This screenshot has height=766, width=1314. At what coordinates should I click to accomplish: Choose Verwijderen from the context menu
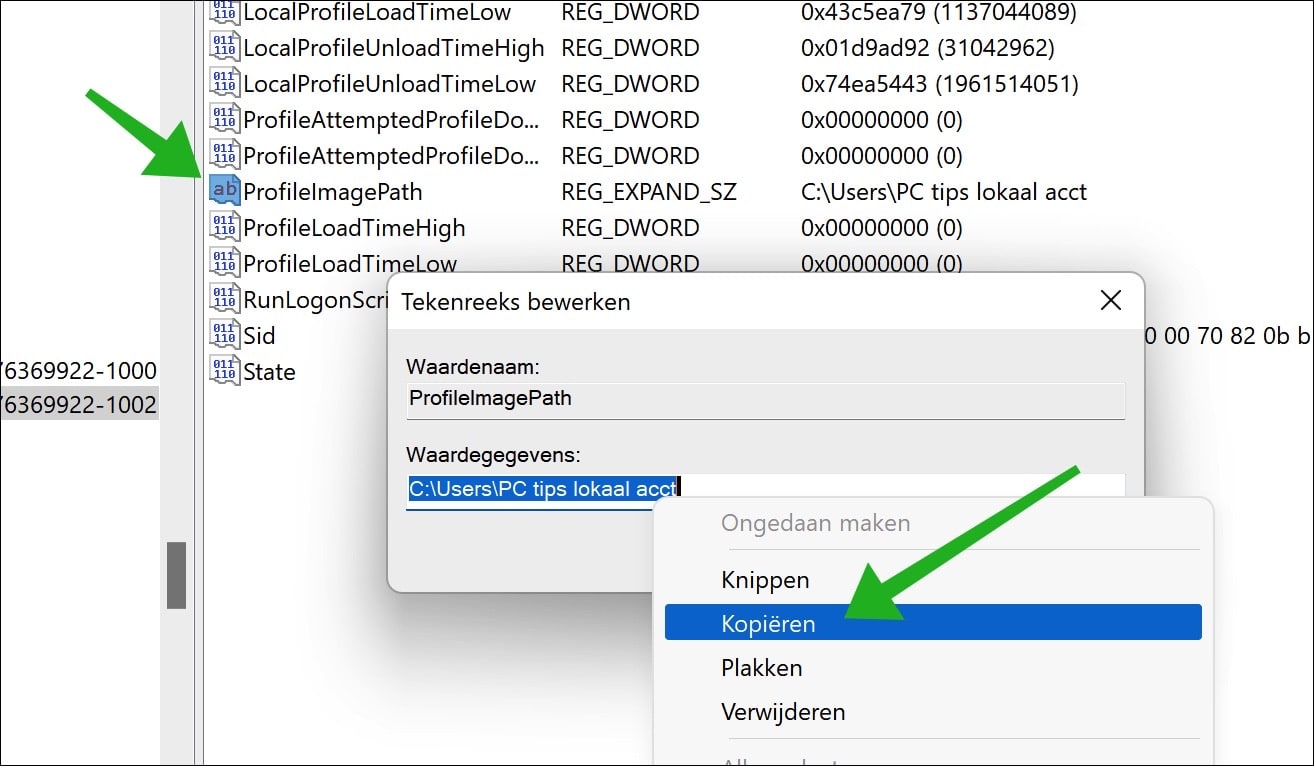[782, 712]
